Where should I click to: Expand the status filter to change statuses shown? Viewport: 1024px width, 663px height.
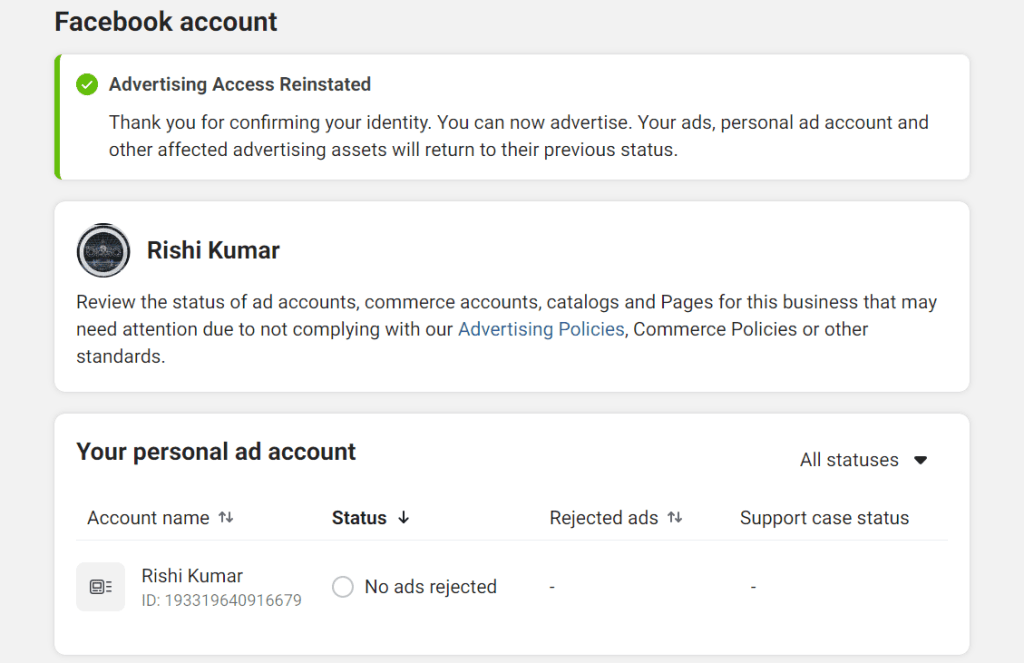point(864,460)
